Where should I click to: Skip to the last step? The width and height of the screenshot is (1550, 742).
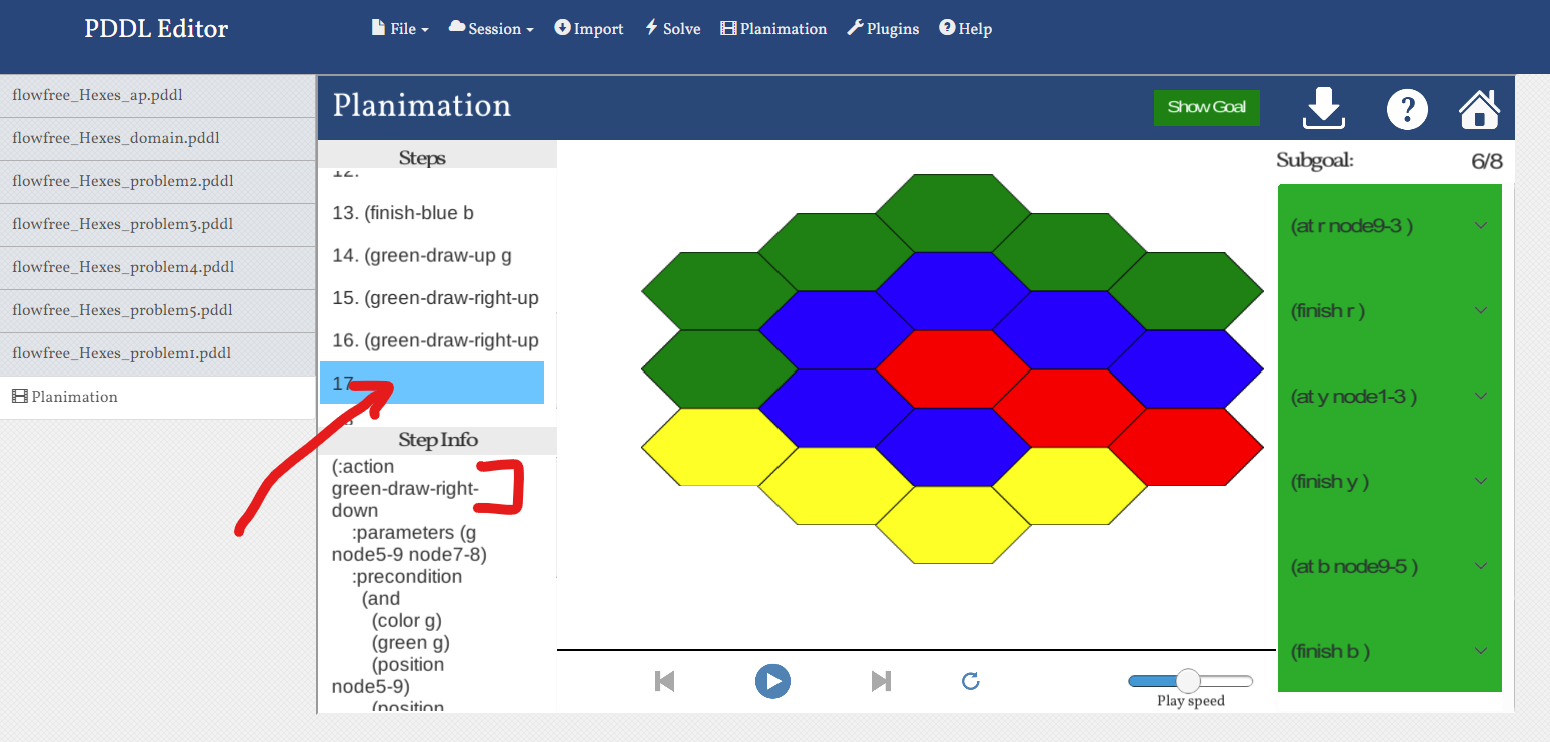click(880, 681)
